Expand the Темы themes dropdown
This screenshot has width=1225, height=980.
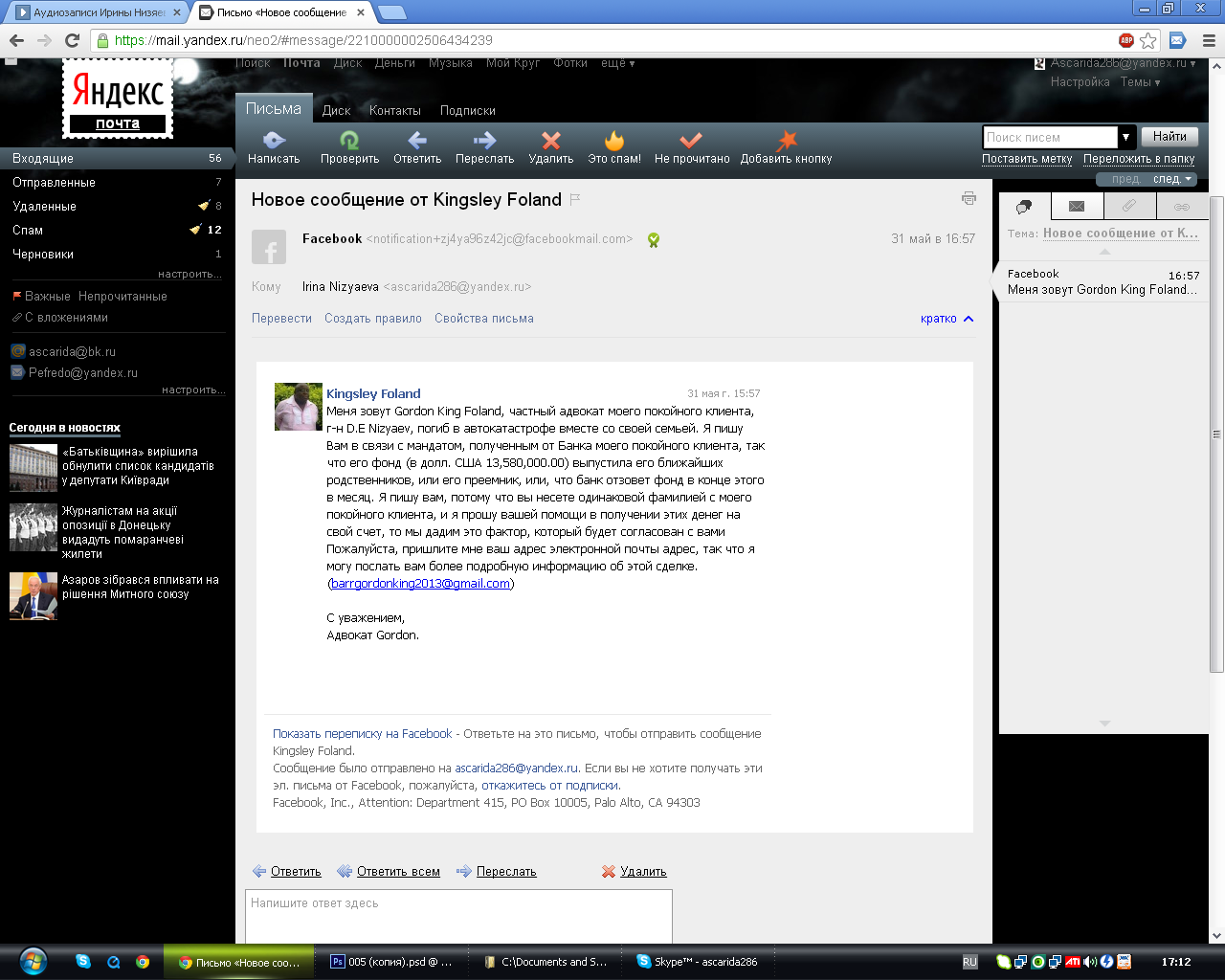(1140, 82)
